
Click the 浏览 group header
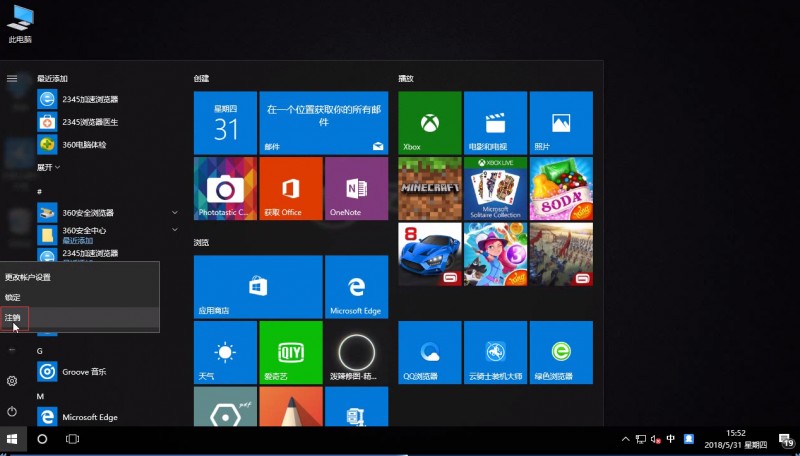(202, 243)
